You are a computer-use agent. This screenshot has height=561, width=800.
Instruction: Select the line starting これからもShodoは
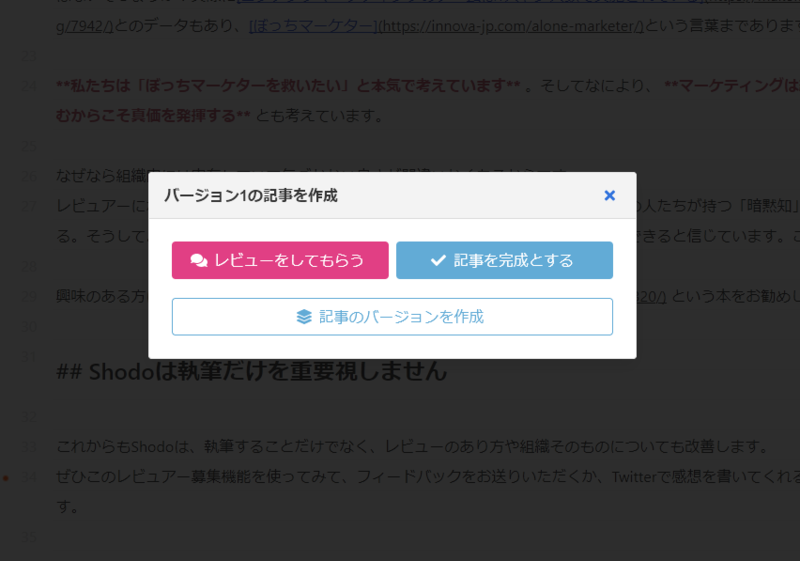point(413,447)
